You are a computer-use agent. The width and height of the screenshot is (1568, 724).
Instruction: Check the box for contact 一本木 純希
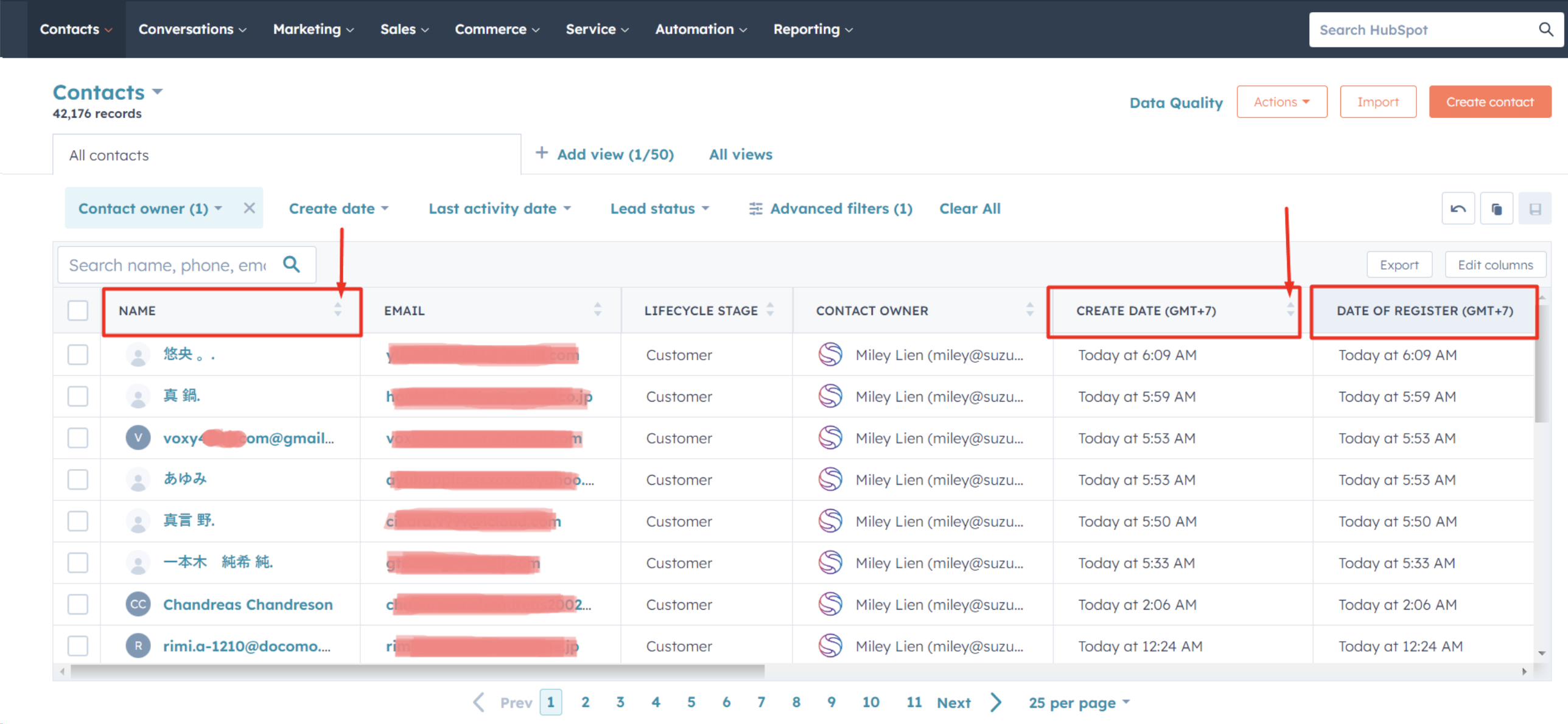[78, 563]
